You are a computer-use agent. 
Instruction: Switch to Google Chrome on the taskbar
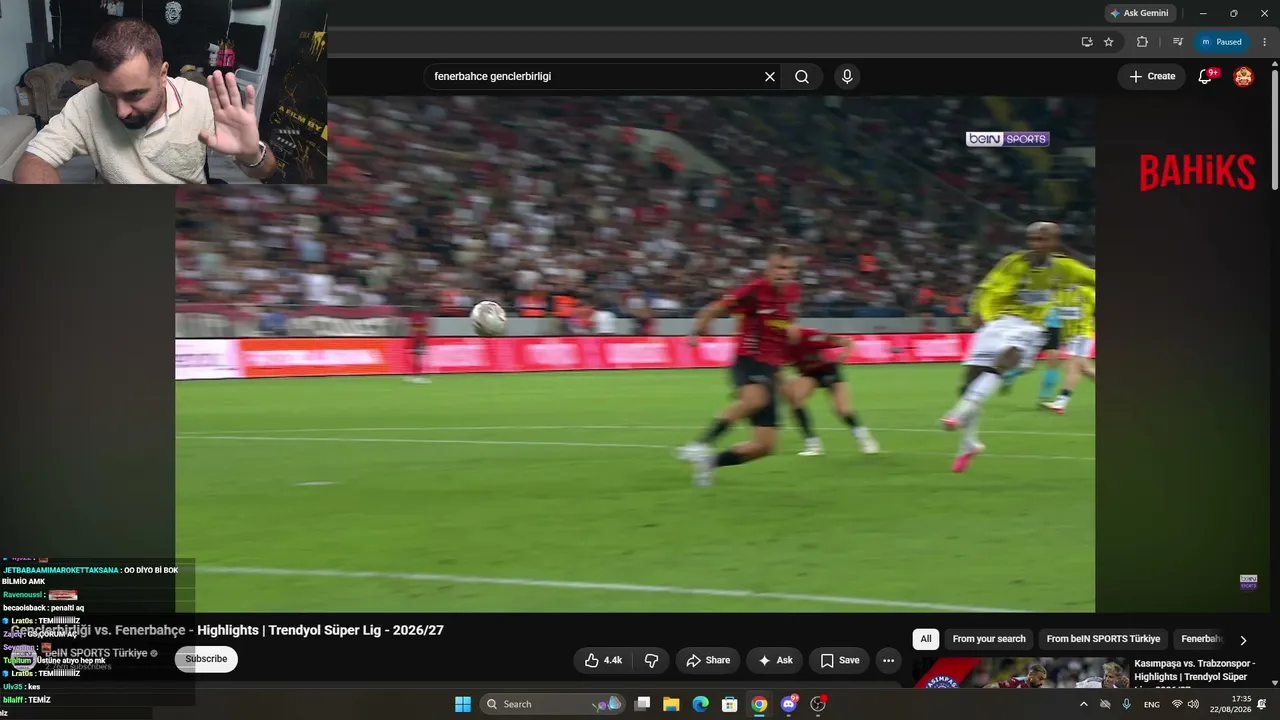(759, 704)
